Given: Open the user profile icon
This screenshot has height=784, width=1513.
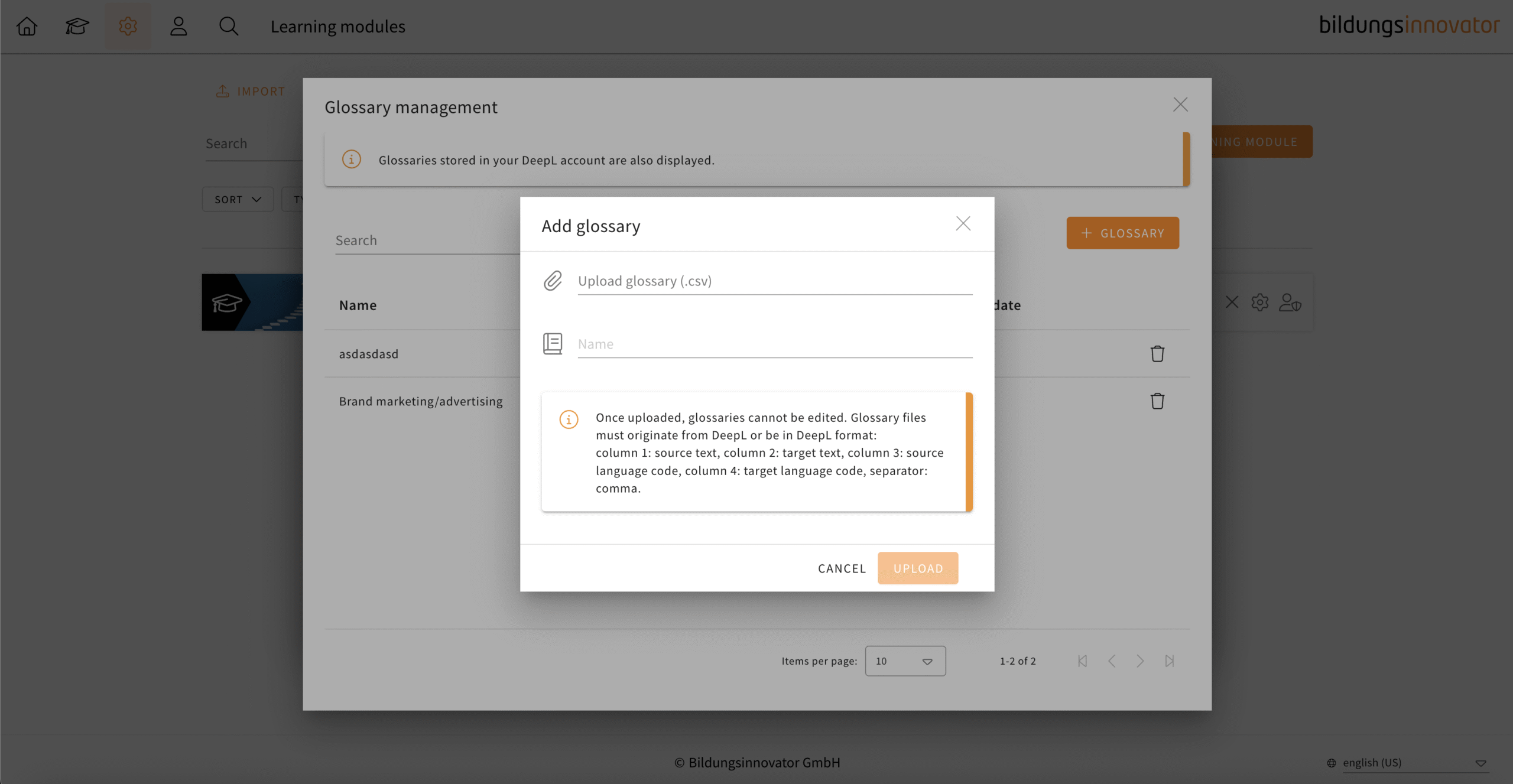Looking at the screenshot, I should (178, 26).
